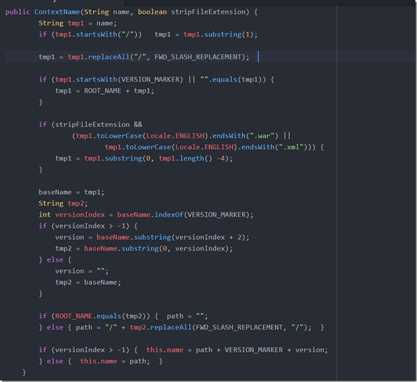Click 'replaceAll' in the tmp1 = tmp1.replaceAll line
Viewport: 417px width, 382px height.
pyautogui.click(x=109, y=57)
